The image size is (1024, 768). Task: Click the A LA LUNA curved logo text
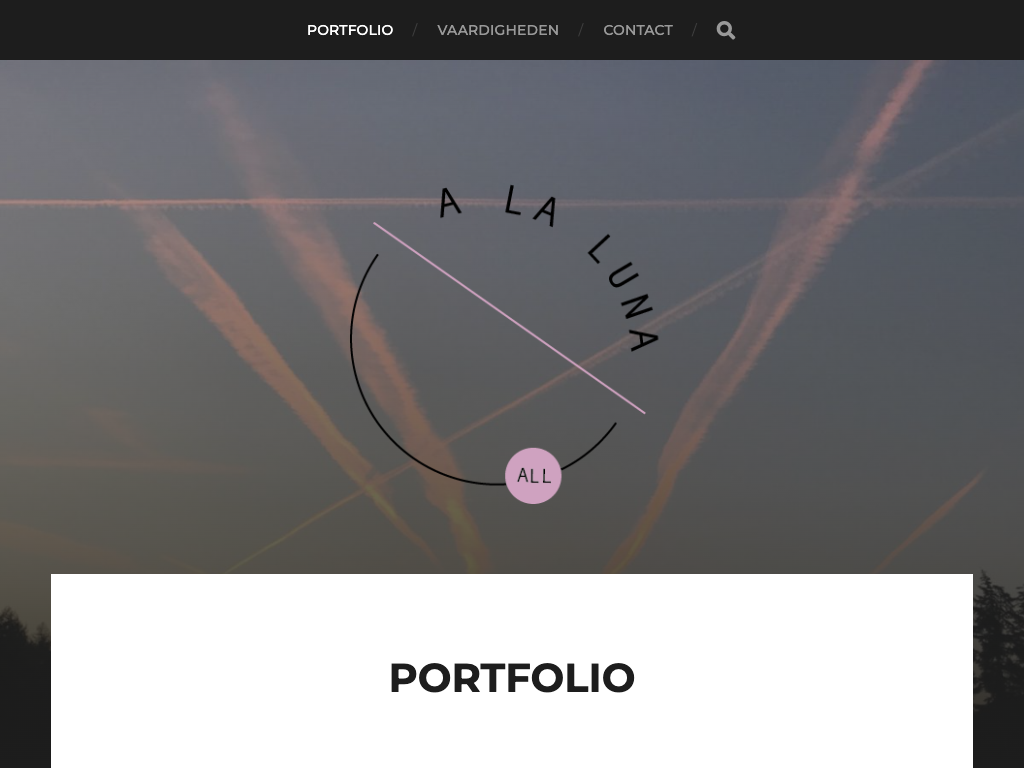click(x=549, y=268)
